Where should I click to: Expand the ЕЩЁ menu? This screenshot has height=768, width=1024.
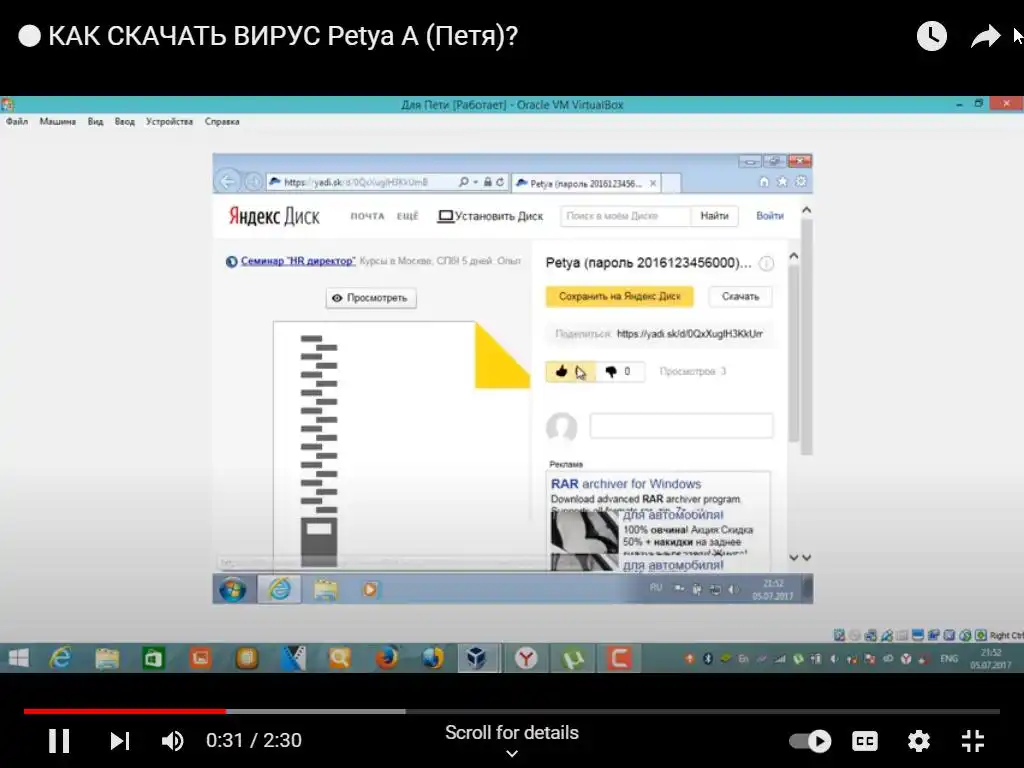[408, 216]
